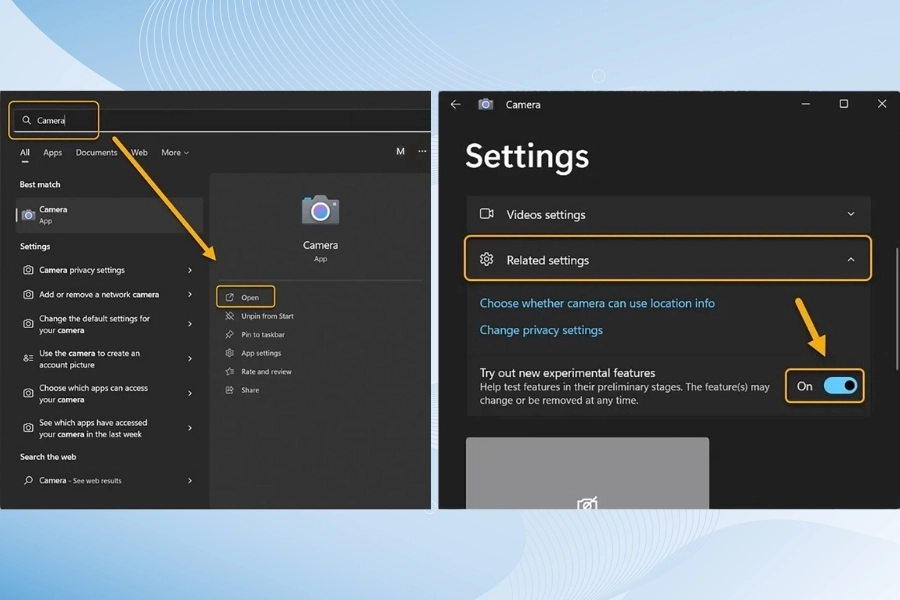Click the search magnifier icon
This screenshot has height=600, width=900.
point(29,118)
